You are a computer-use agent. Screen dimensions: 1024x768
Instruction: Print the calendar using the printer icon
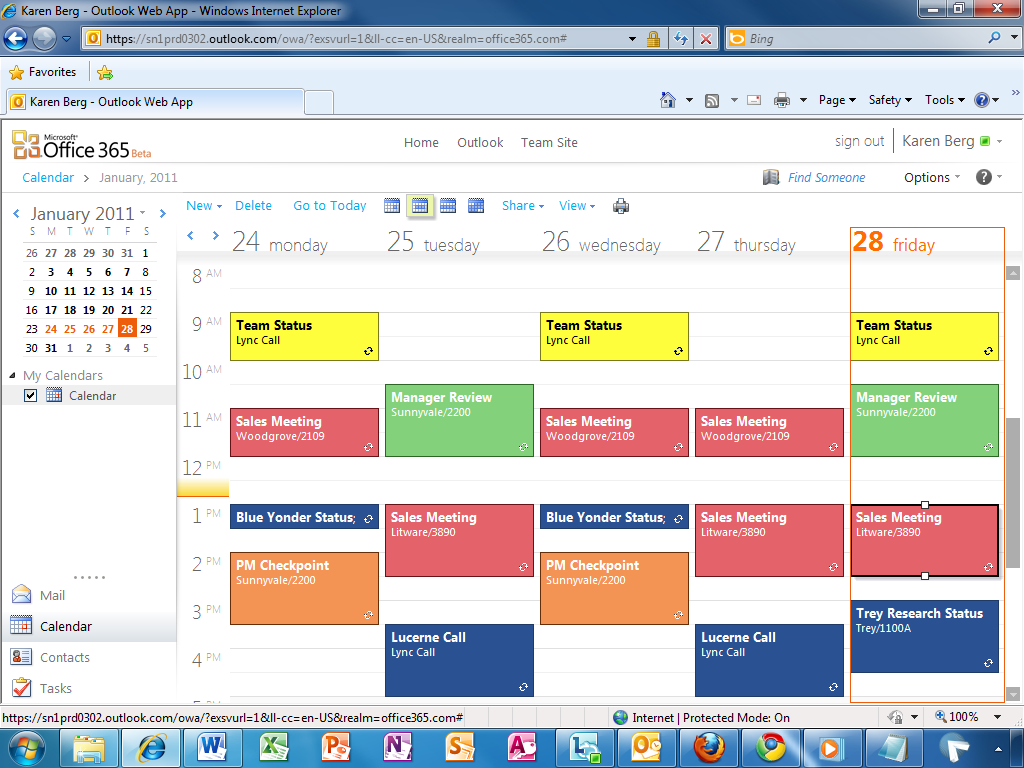621,206
